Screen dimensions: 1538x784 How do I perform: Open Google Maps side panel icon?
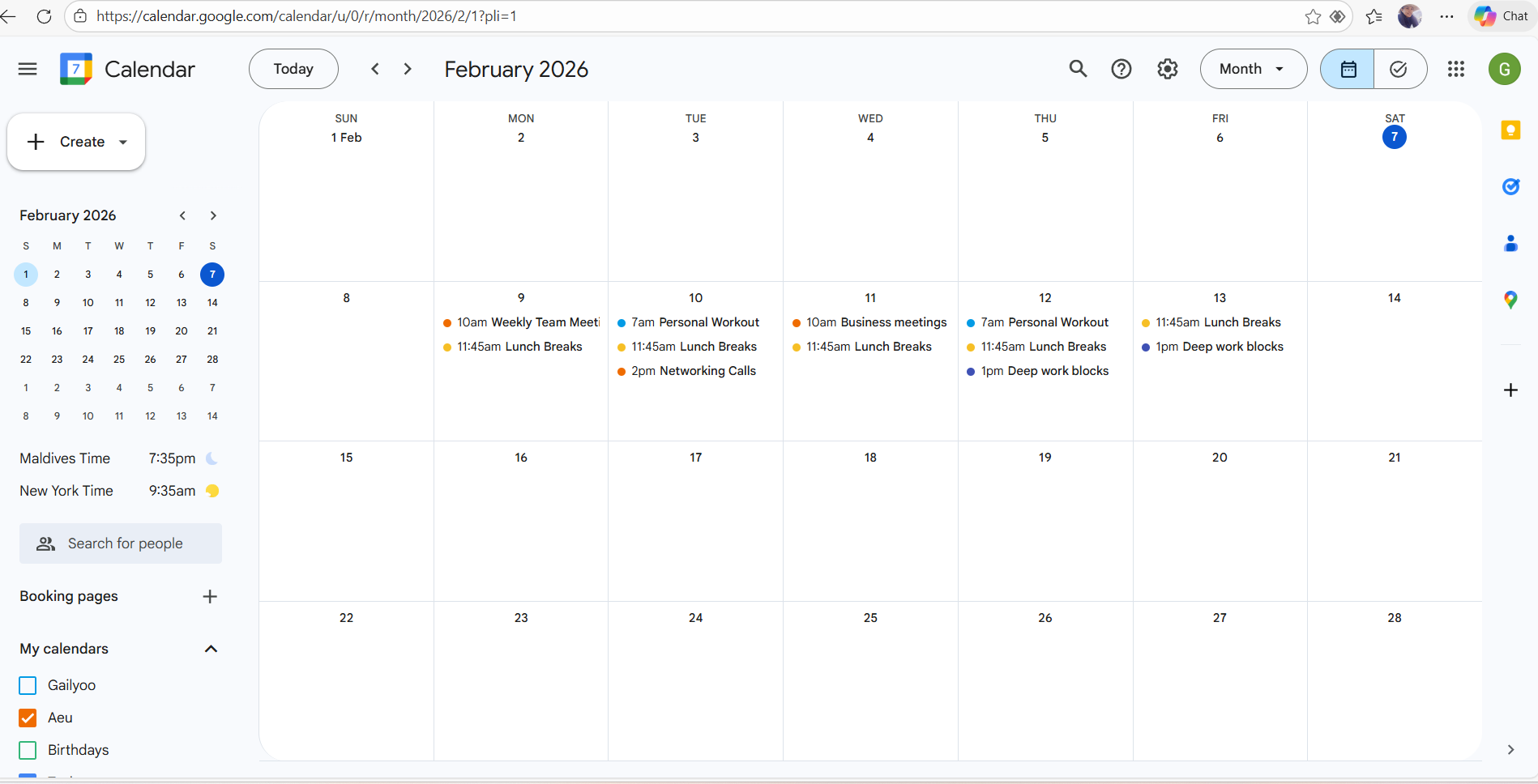click(x=1510, y=300)
